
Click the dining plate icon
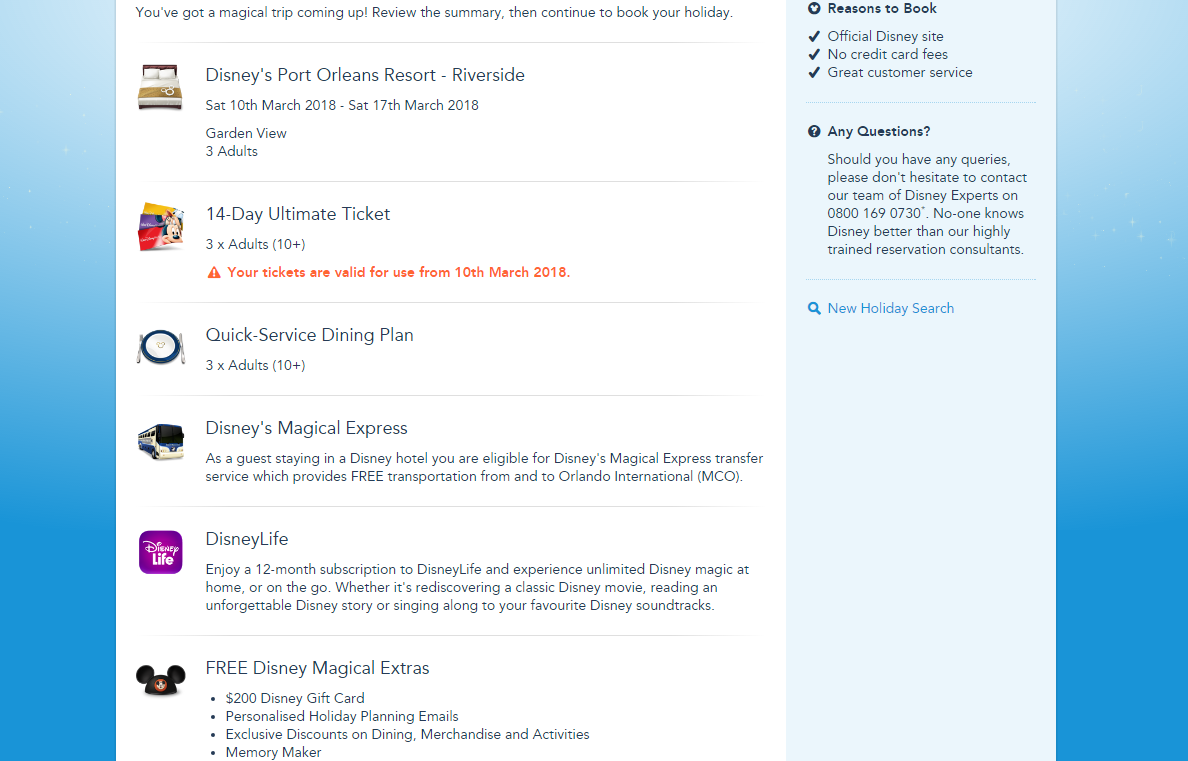[161, 347]
